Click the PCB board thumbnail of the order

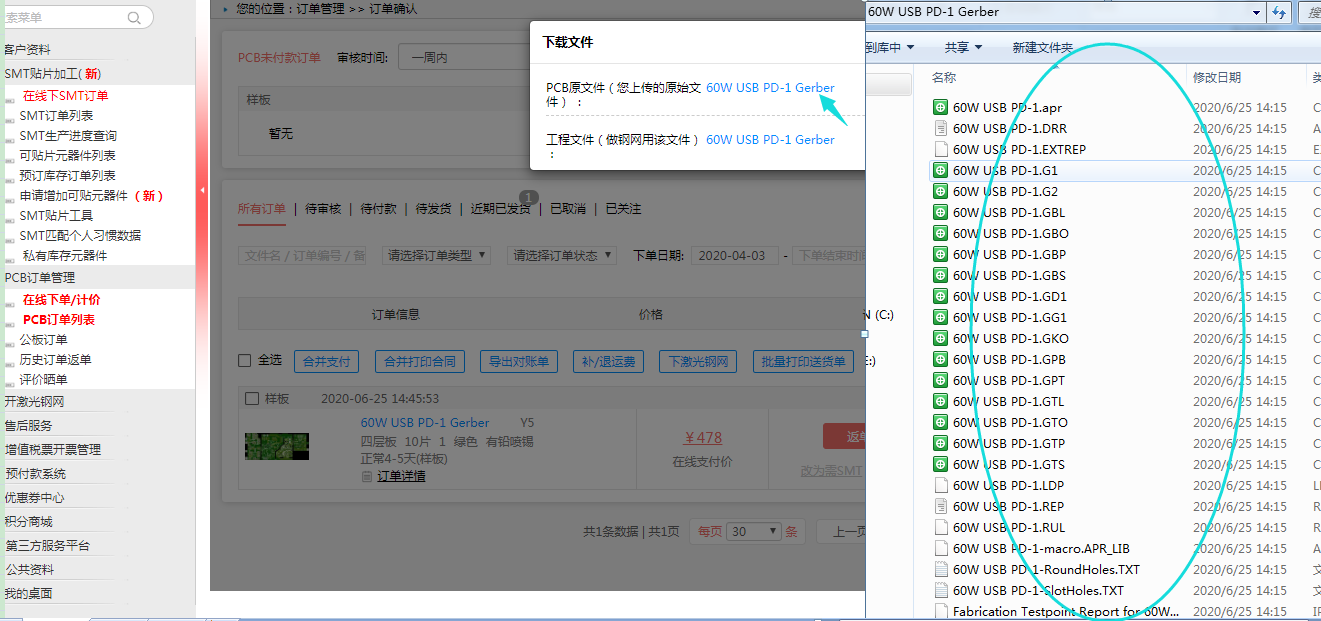[x=277, y=446]
